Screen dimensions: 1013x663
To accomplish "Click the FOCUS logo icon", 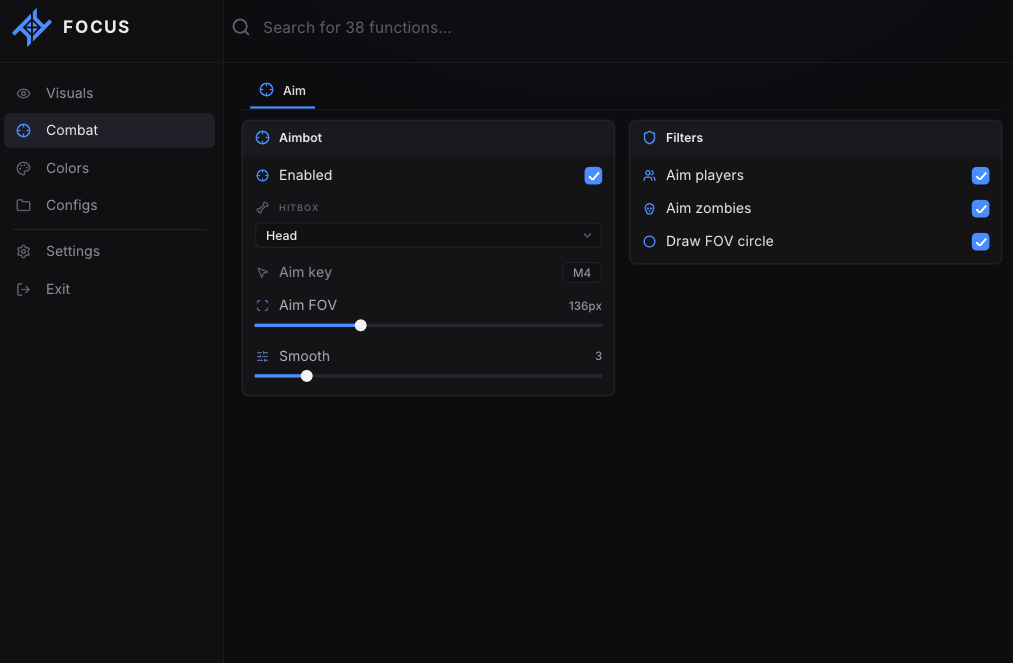I will tap(32, 27).
